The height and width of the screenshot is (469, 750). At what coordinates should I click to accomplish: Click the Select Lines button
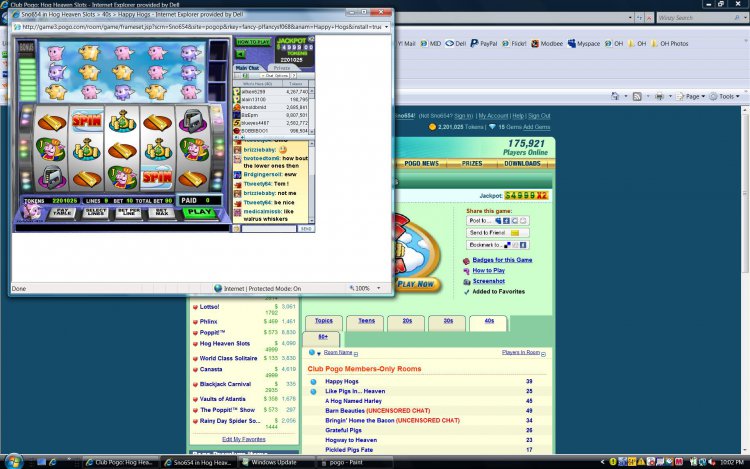coord(95,213)
